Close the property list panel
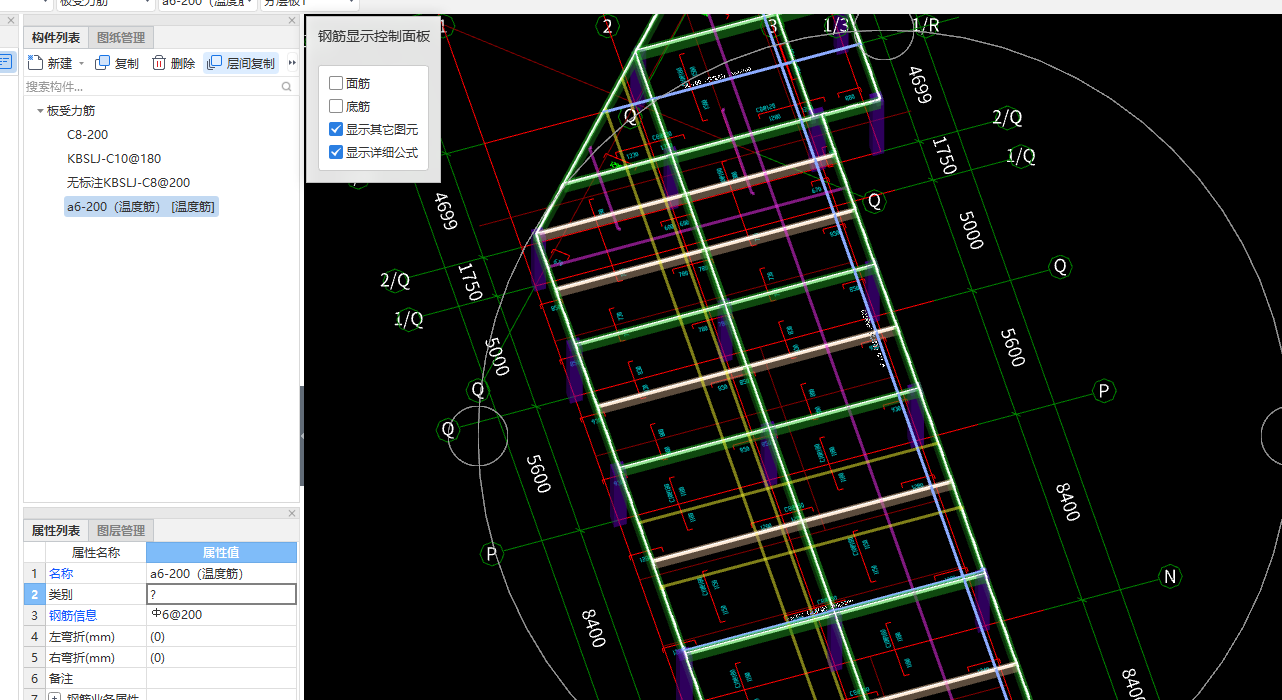1282x700 pixels. pyautogui.click(x=292, y=514)
